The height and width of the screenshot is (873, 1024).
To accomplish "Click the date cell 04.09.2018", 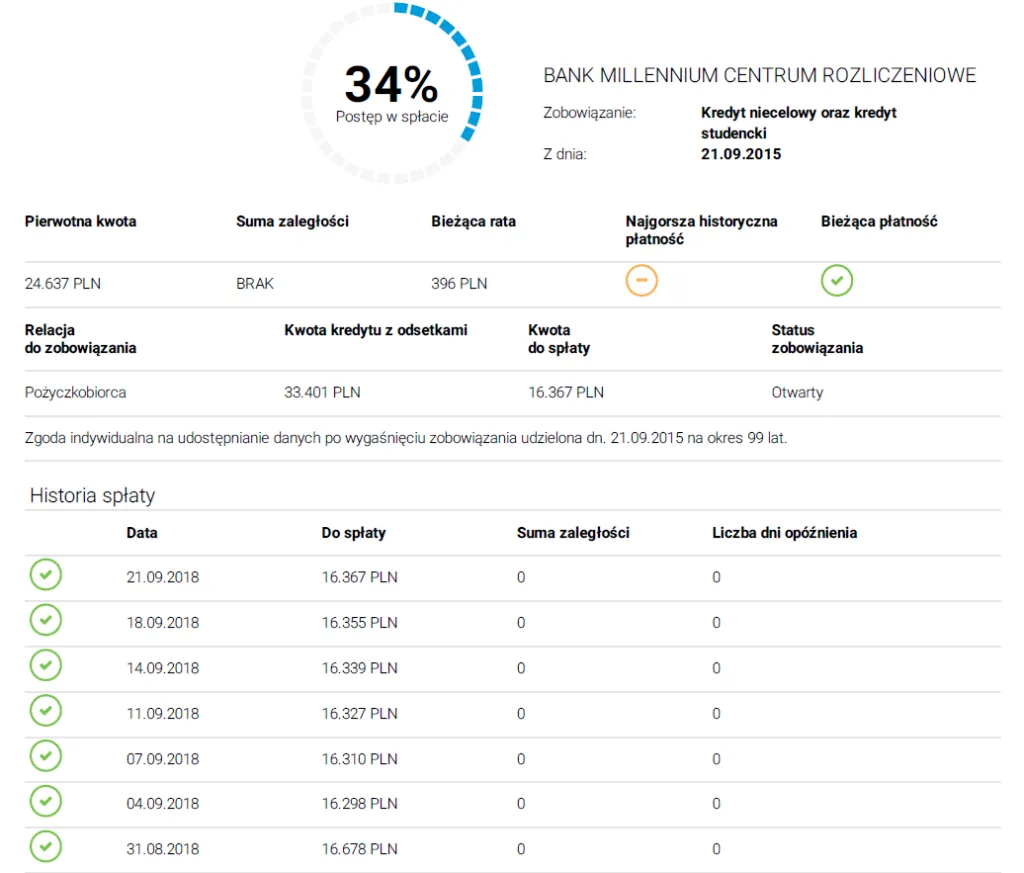I will click(163, 804).
